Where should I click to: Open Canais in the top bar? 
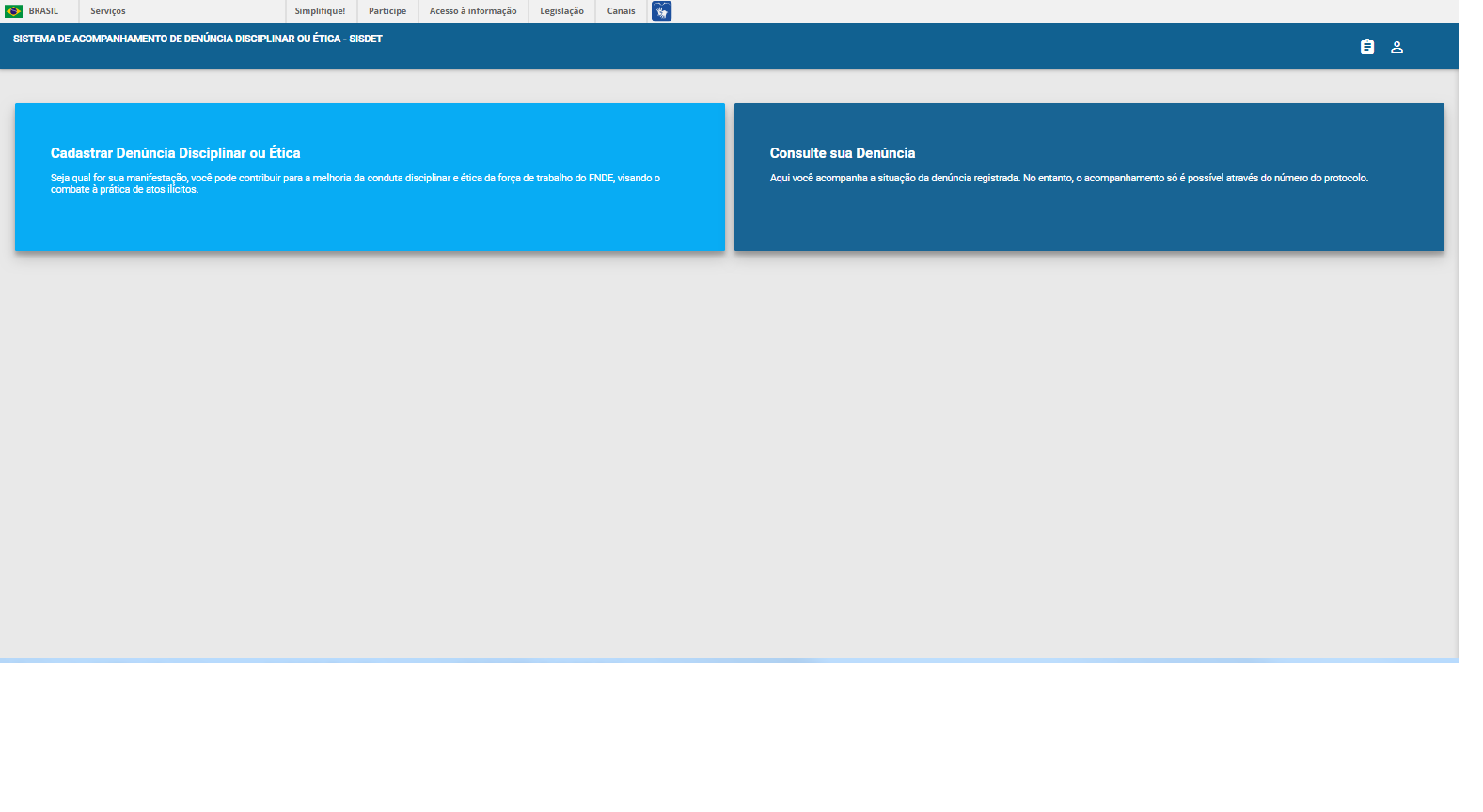point(621,11)
